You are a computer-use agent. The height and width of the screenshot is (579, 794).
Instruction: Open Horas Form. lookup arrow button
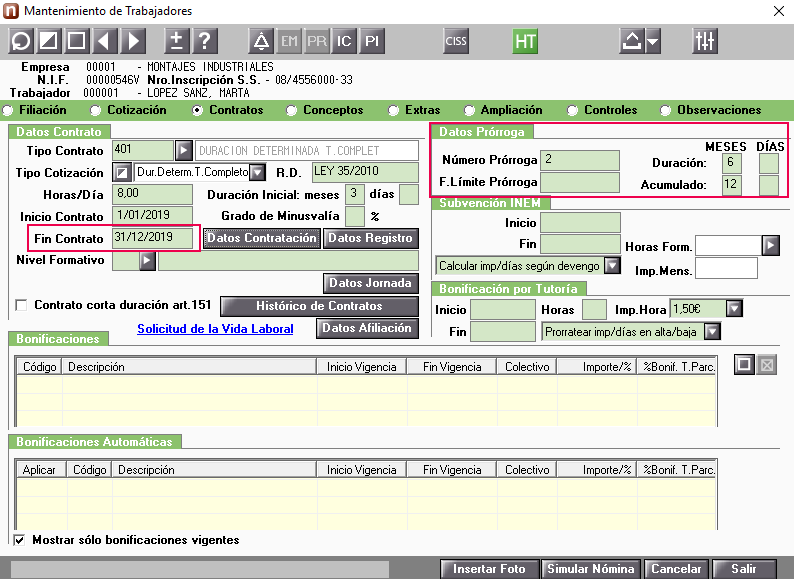(771, 246)
